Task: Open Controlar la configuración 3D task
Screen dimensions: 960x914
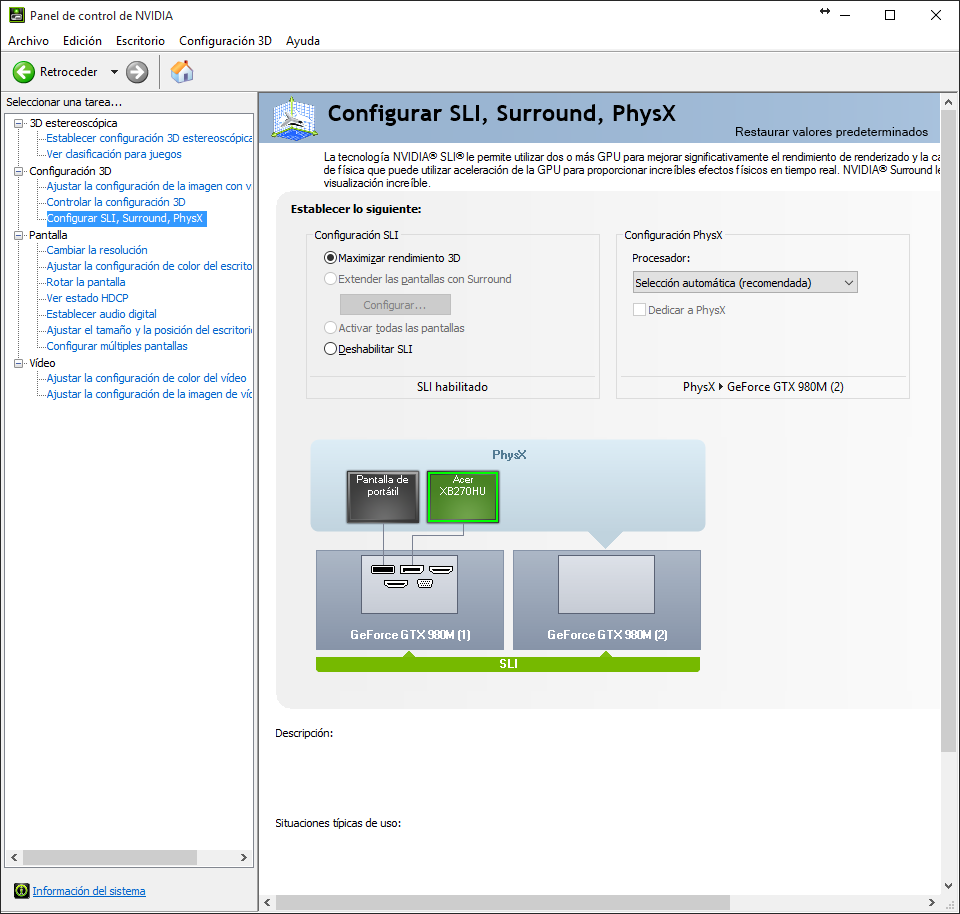Action: pos(116,202)
